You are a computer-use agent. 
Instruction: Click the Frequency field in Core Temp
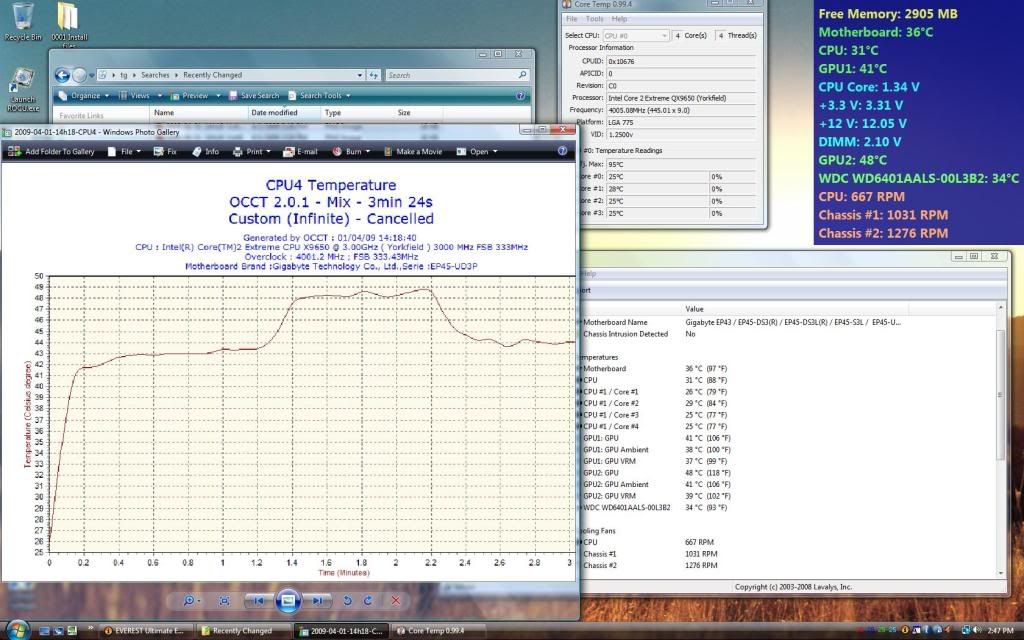tap(681, 110)
